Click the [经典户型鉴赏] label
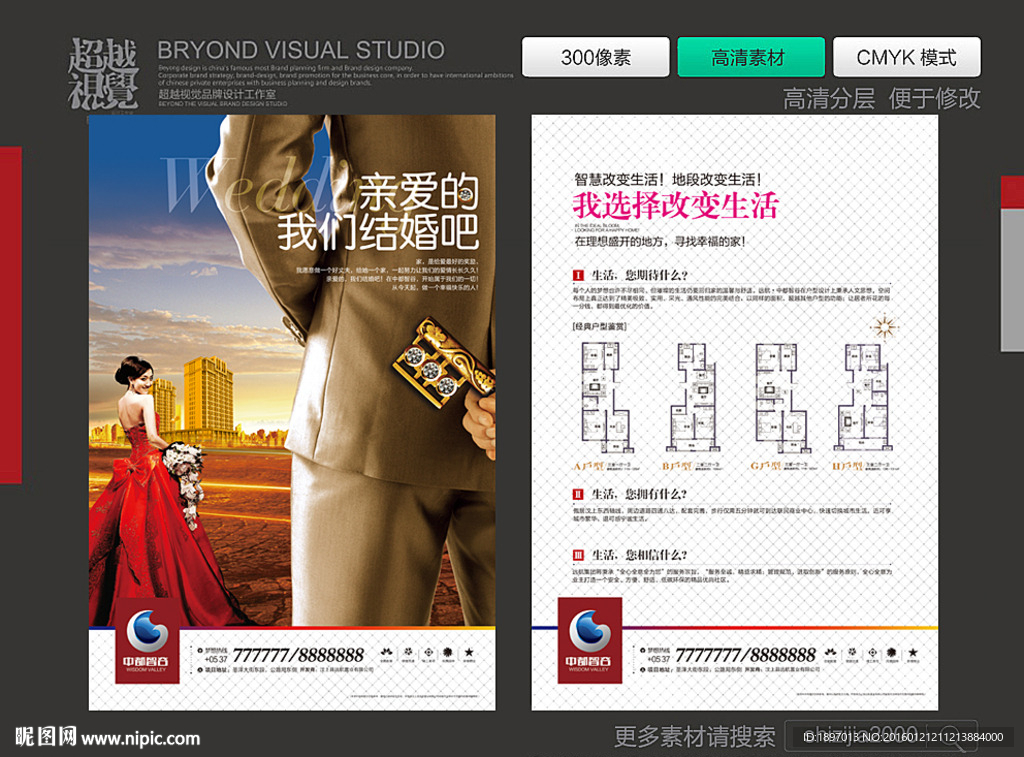1024x757 pixels. pyautogui.click(x=600, y=326)
